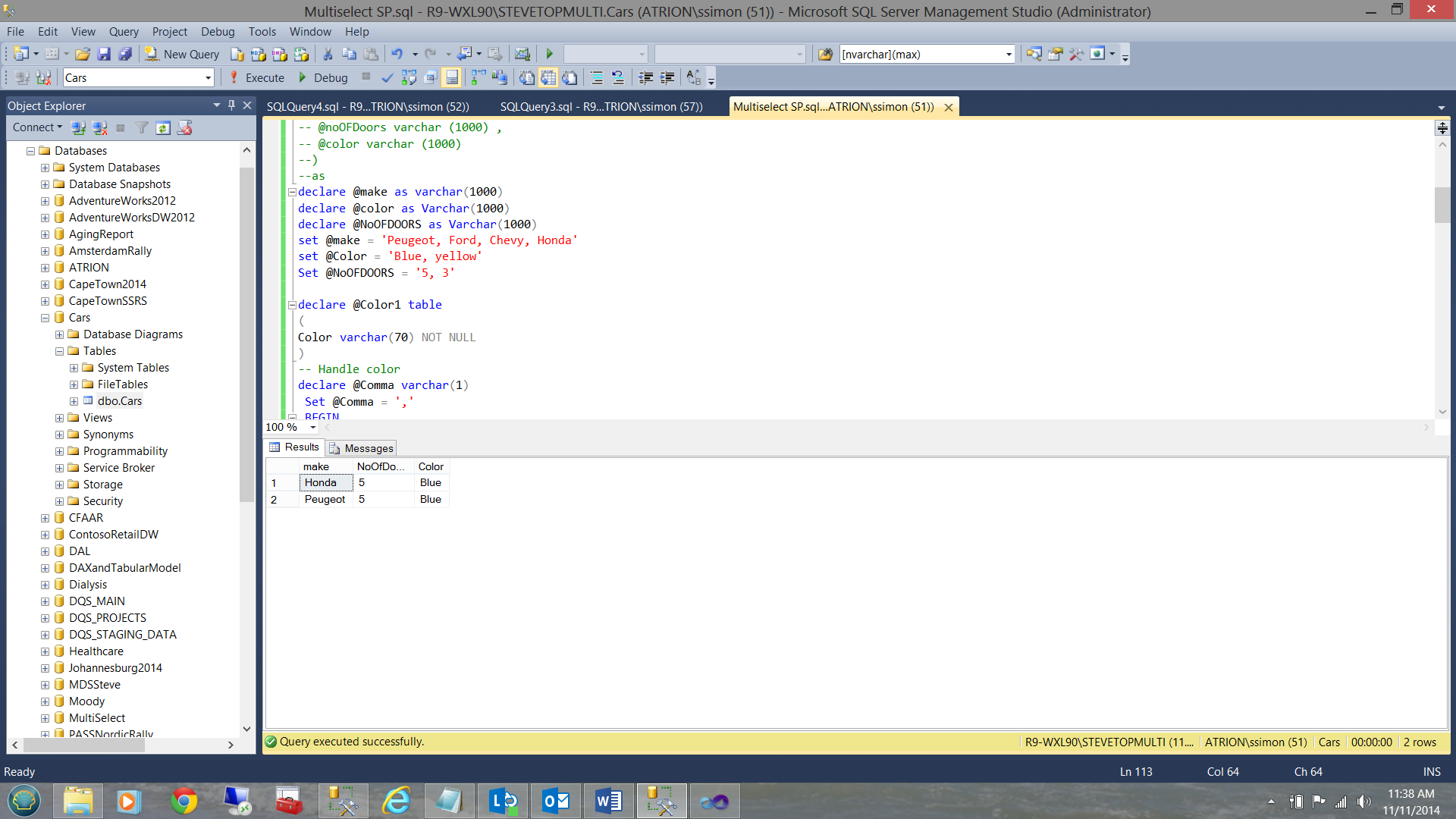Click the Open File folder icon

point(83,54)
